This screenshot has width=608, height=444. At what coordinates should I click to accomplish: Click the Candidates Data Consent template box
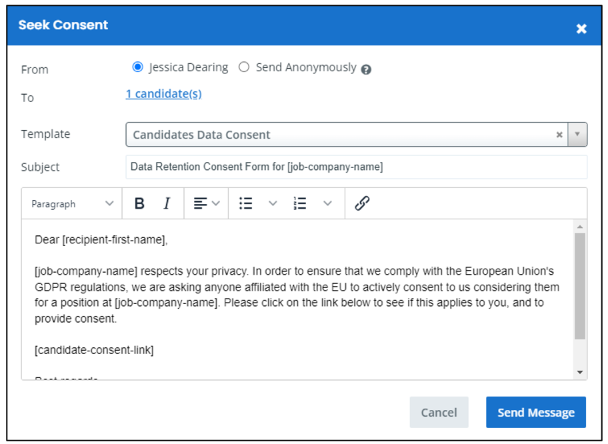356,135
